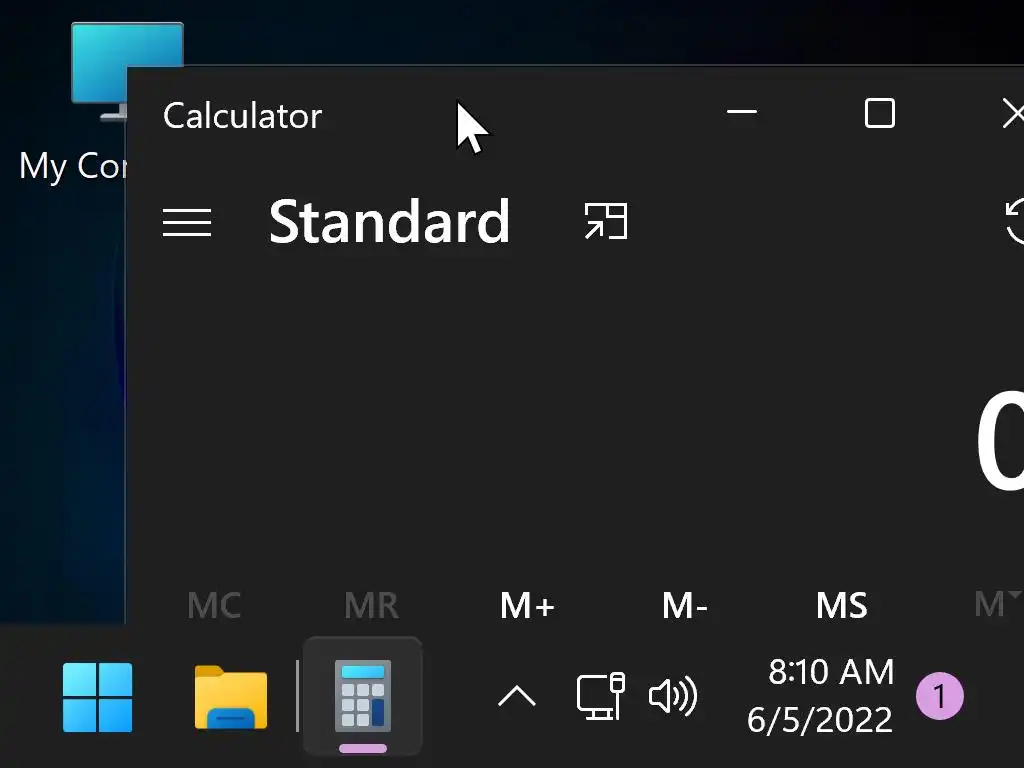Click the MC memory clear button
This screenshot has width=1024, height=768.
[214, 605]
